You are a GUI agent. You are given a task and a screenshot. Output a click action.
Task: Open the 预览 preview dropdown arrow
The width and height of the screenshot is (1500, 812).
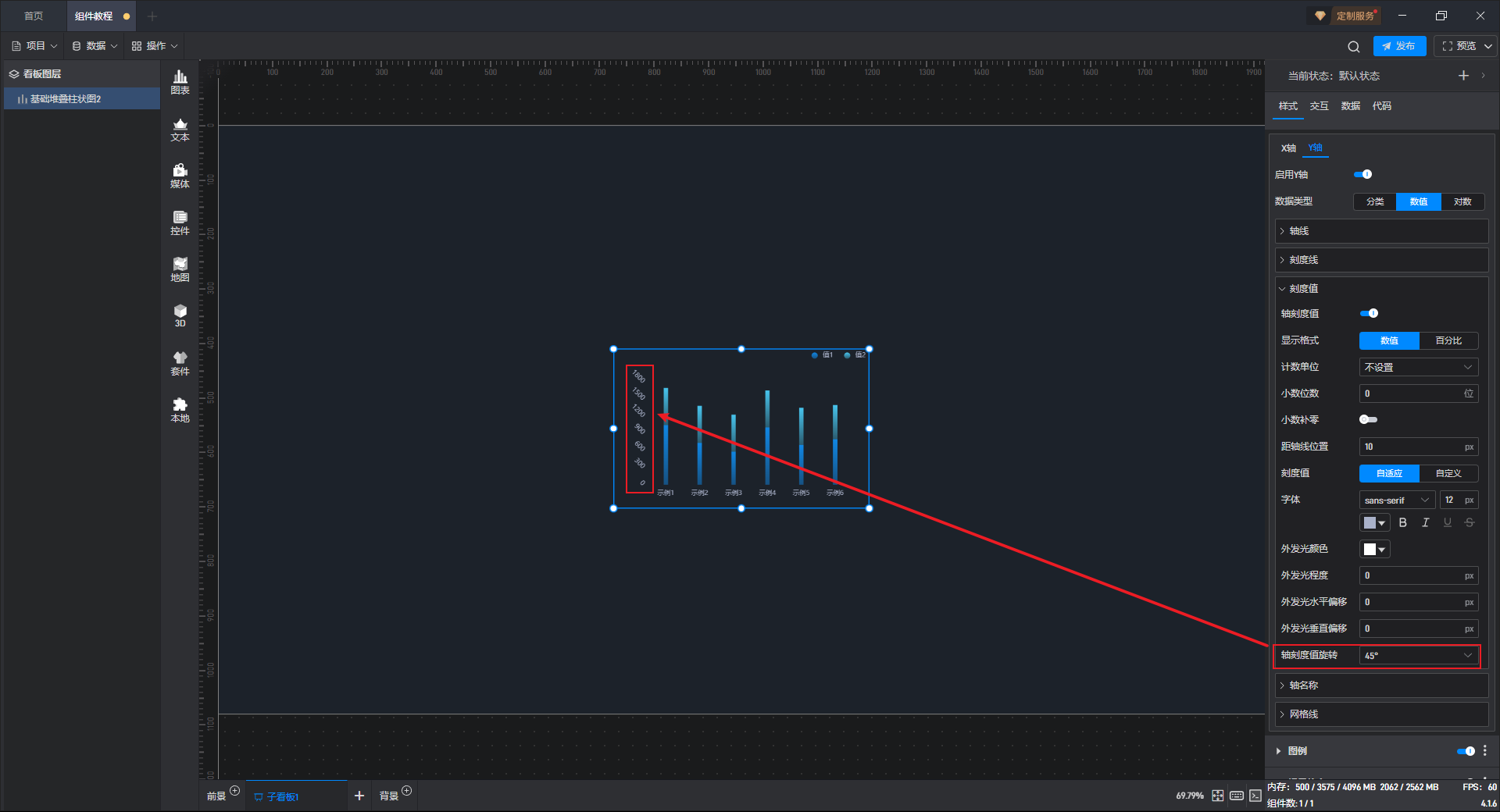coord(1488,46)
